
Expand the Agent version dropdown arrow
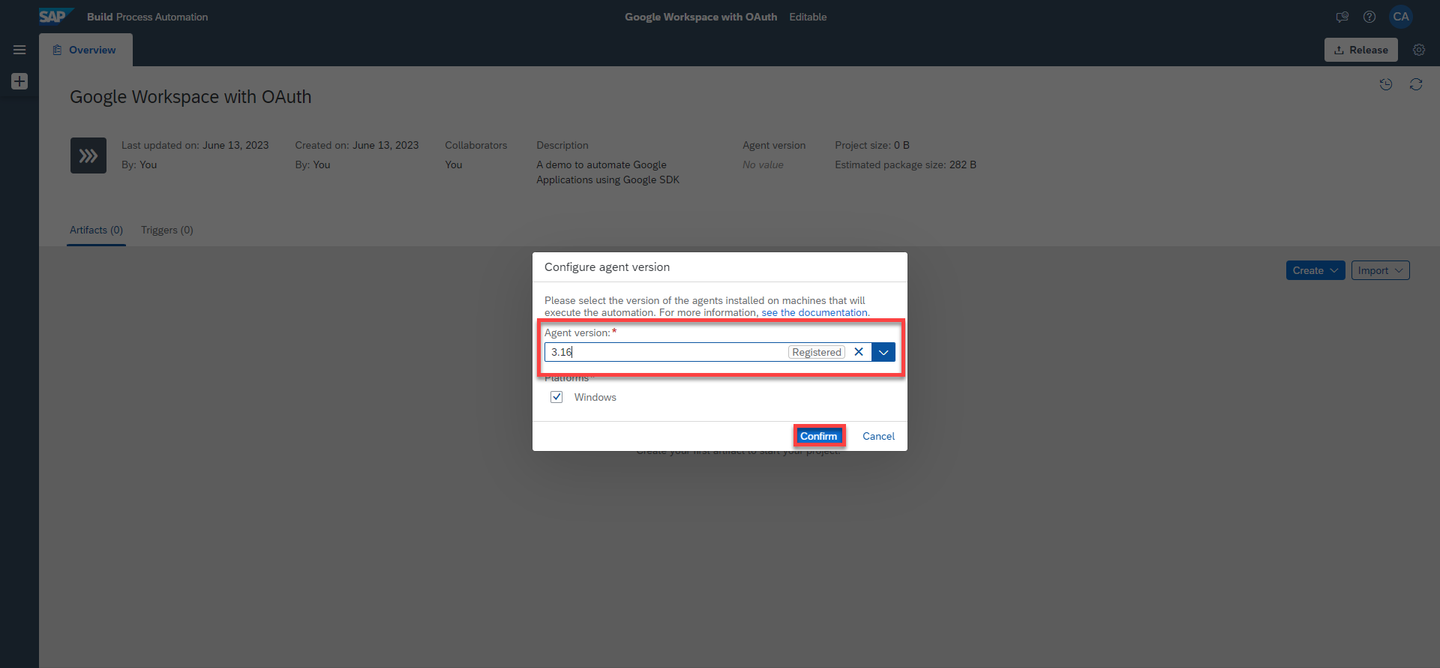(x=884, y=352)
